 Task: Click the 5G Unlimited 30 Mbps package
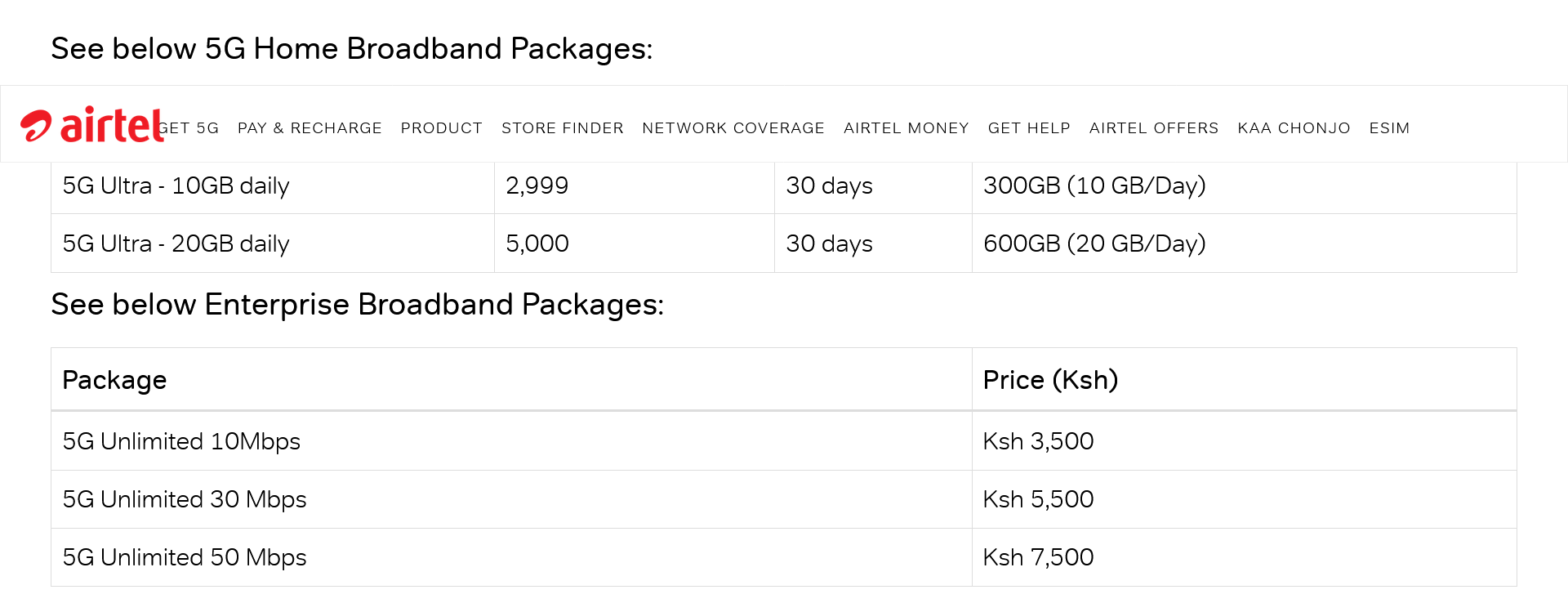185,500
